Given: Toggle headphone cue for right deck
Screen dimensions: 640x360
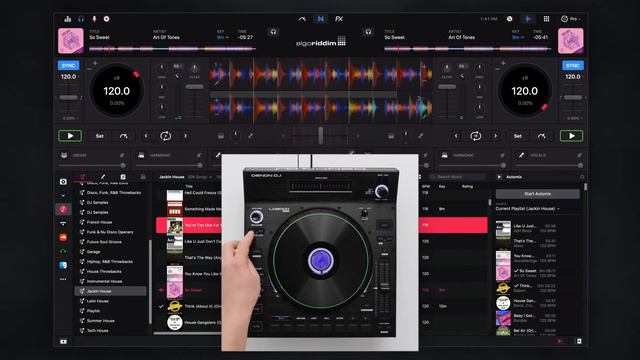Looking at the screenshot, I should pyautogui.click(x=368, y=32).
